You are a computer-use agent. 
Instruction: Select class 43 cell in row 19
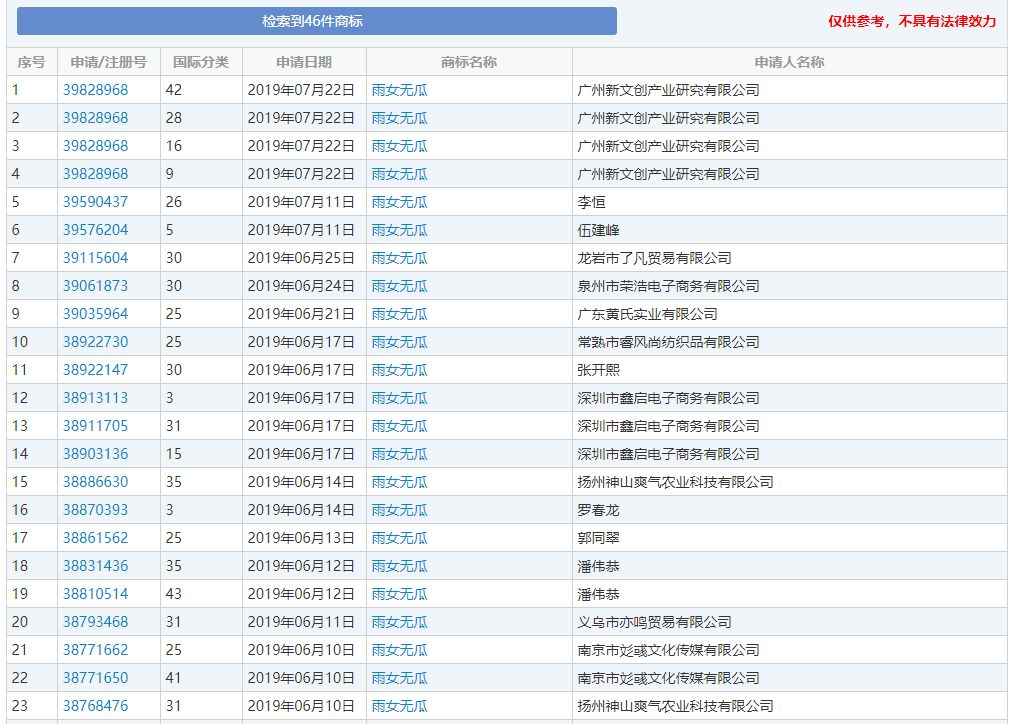pos(201,593)
